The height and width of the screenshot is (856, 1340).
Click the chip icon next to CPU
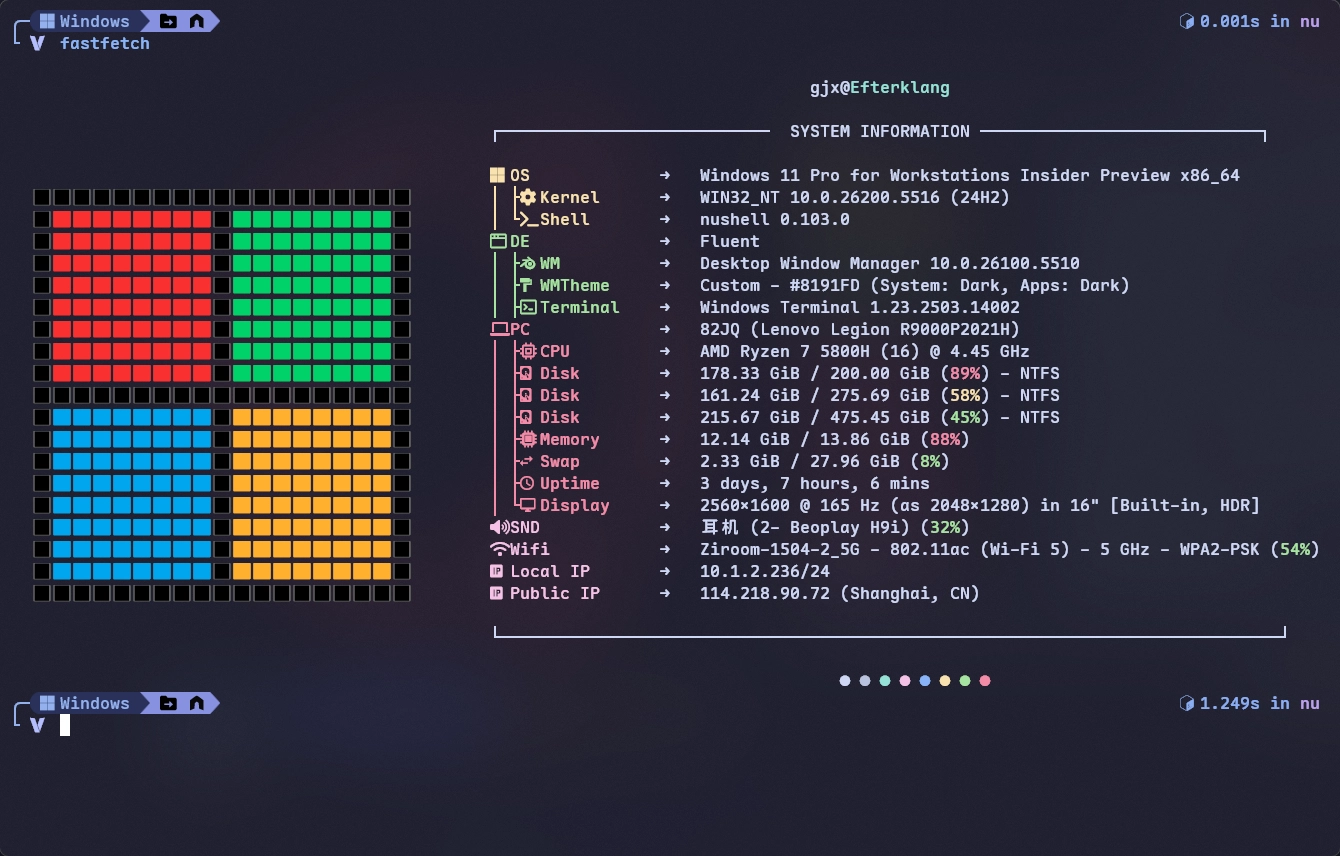(x=527, y=351)
